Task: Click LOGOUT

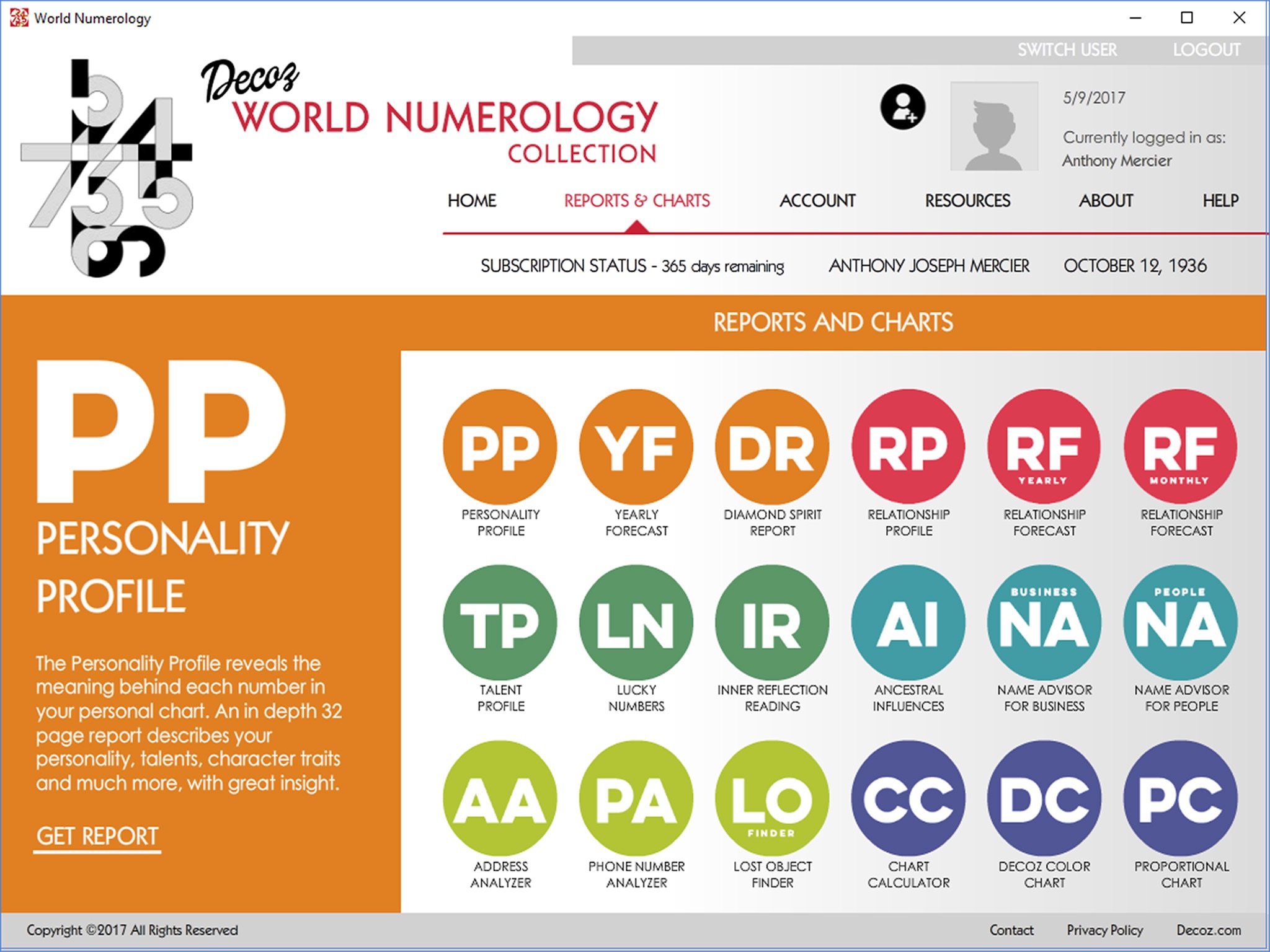Action: (x=1207, y=50)
